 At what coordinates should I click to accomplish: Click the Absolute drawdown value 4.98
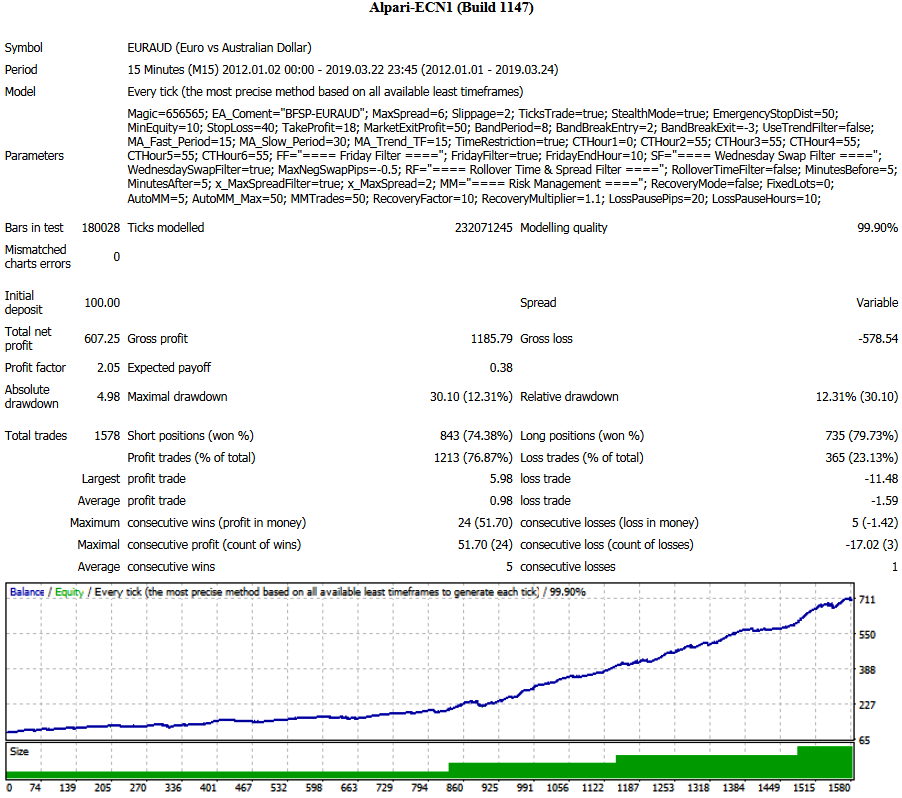[x=109, y=397]
